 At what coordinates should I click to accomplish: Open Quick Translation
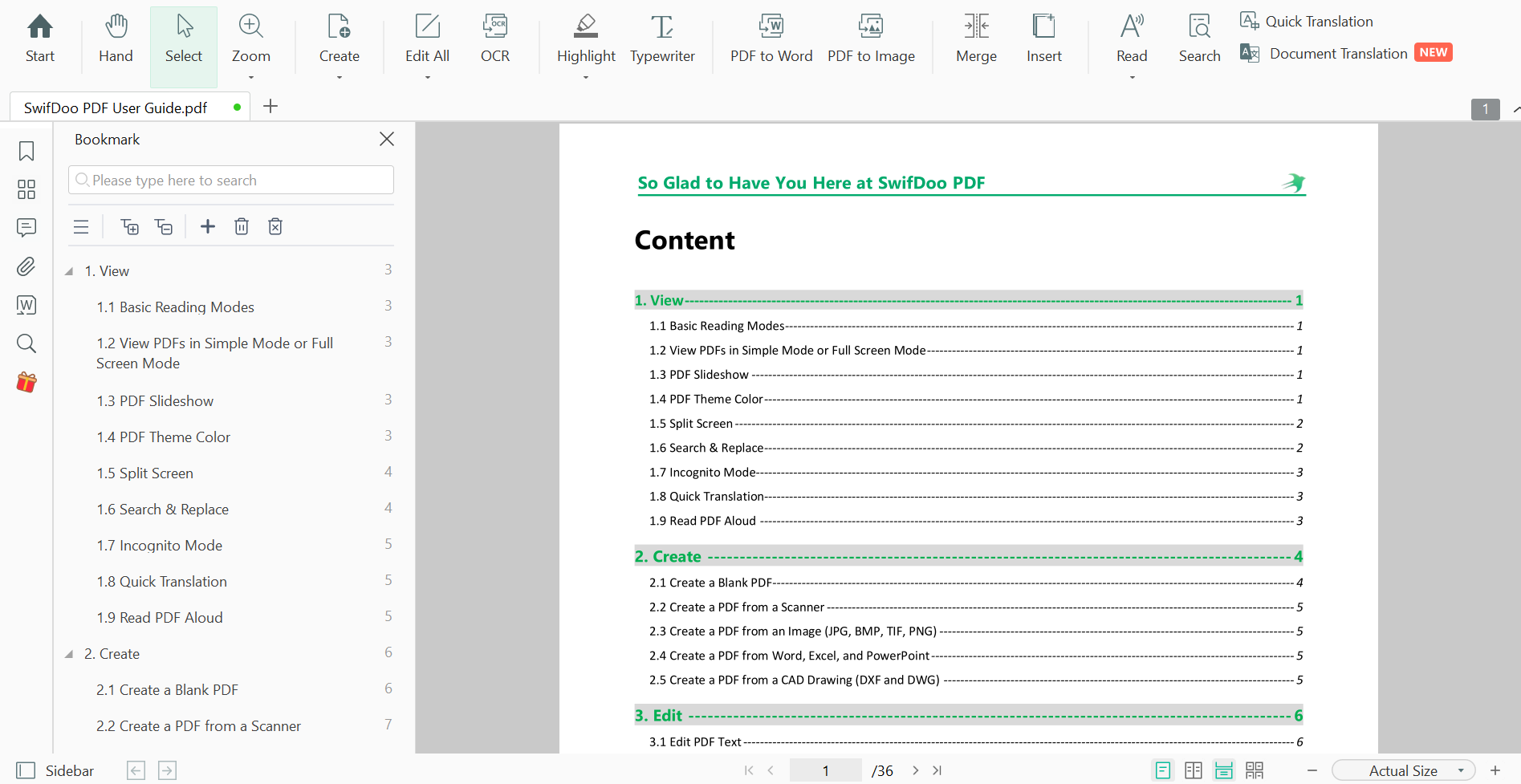point(1307,21)
